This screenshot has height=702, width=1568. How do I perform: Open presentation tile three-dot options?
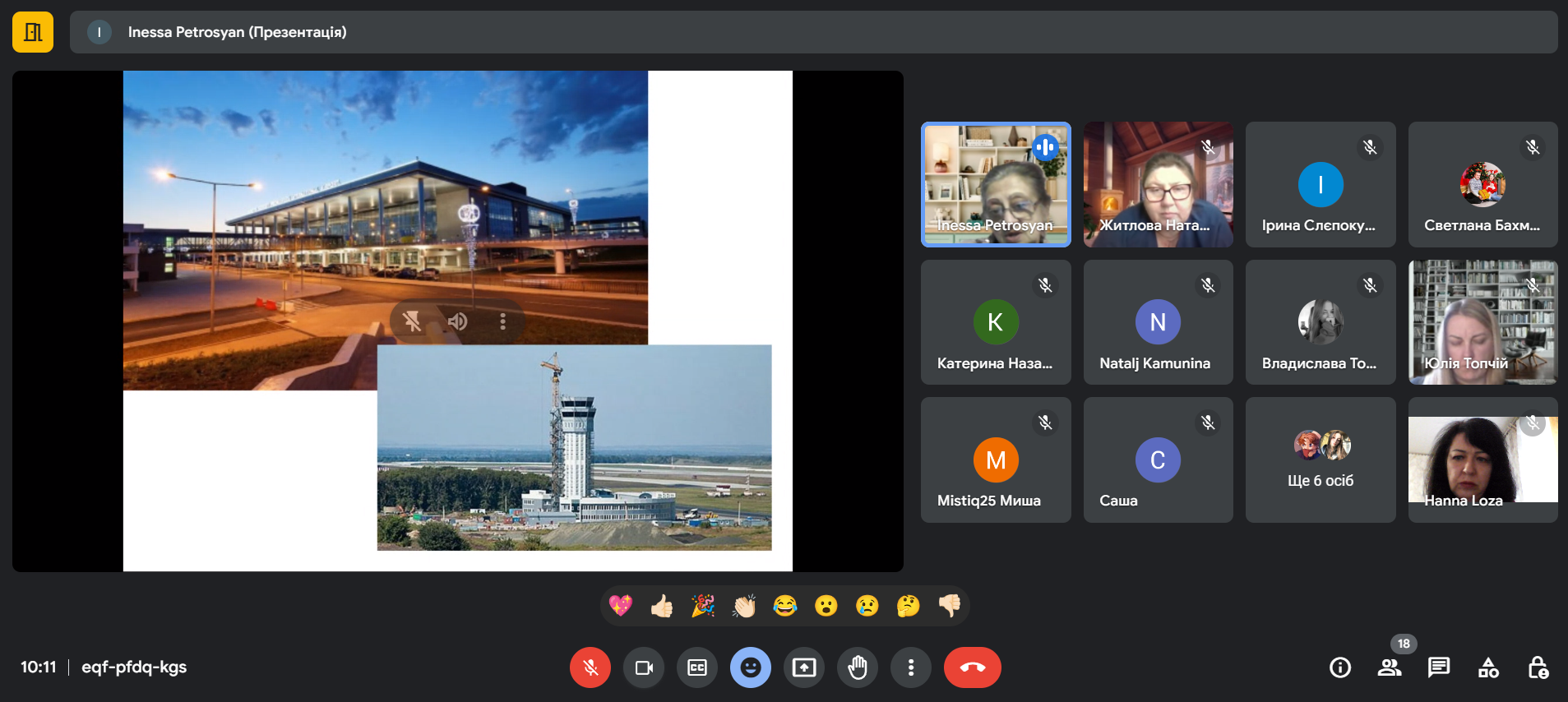[x=502, y=321]
